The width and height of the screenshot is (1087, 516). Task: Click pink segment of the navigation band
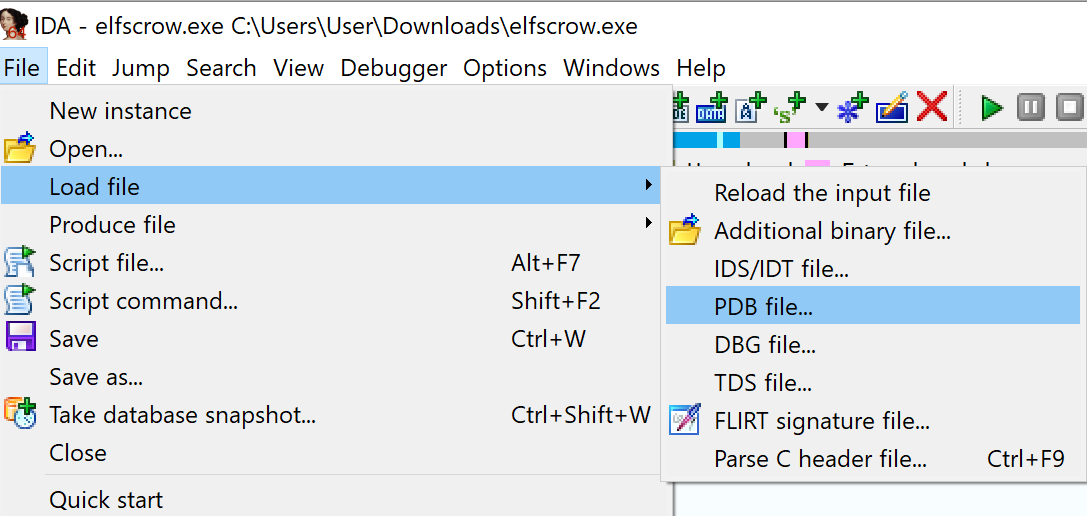point(796,140)
